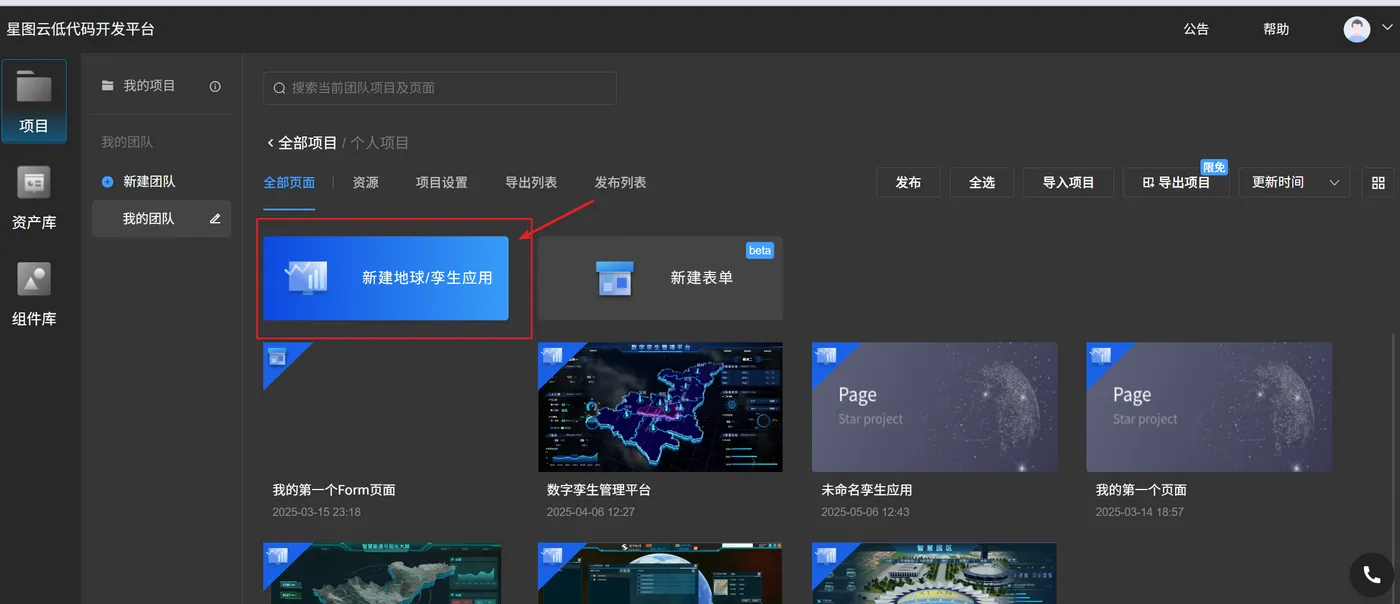Click the date 2025-05-06 12:43

pos(865,512)
